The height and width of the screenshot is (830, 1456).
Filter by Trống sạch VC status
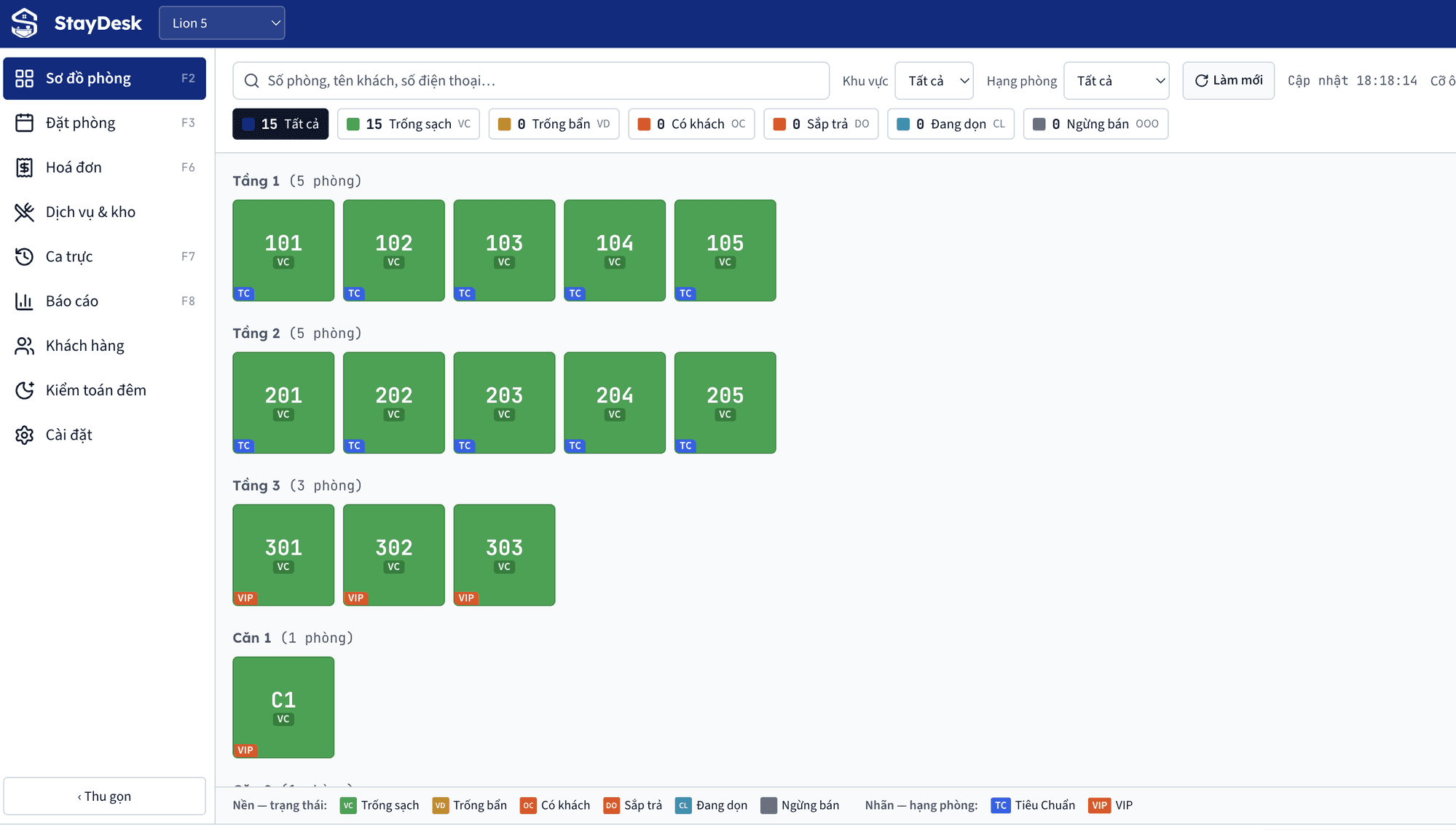[x=408, y=124]
